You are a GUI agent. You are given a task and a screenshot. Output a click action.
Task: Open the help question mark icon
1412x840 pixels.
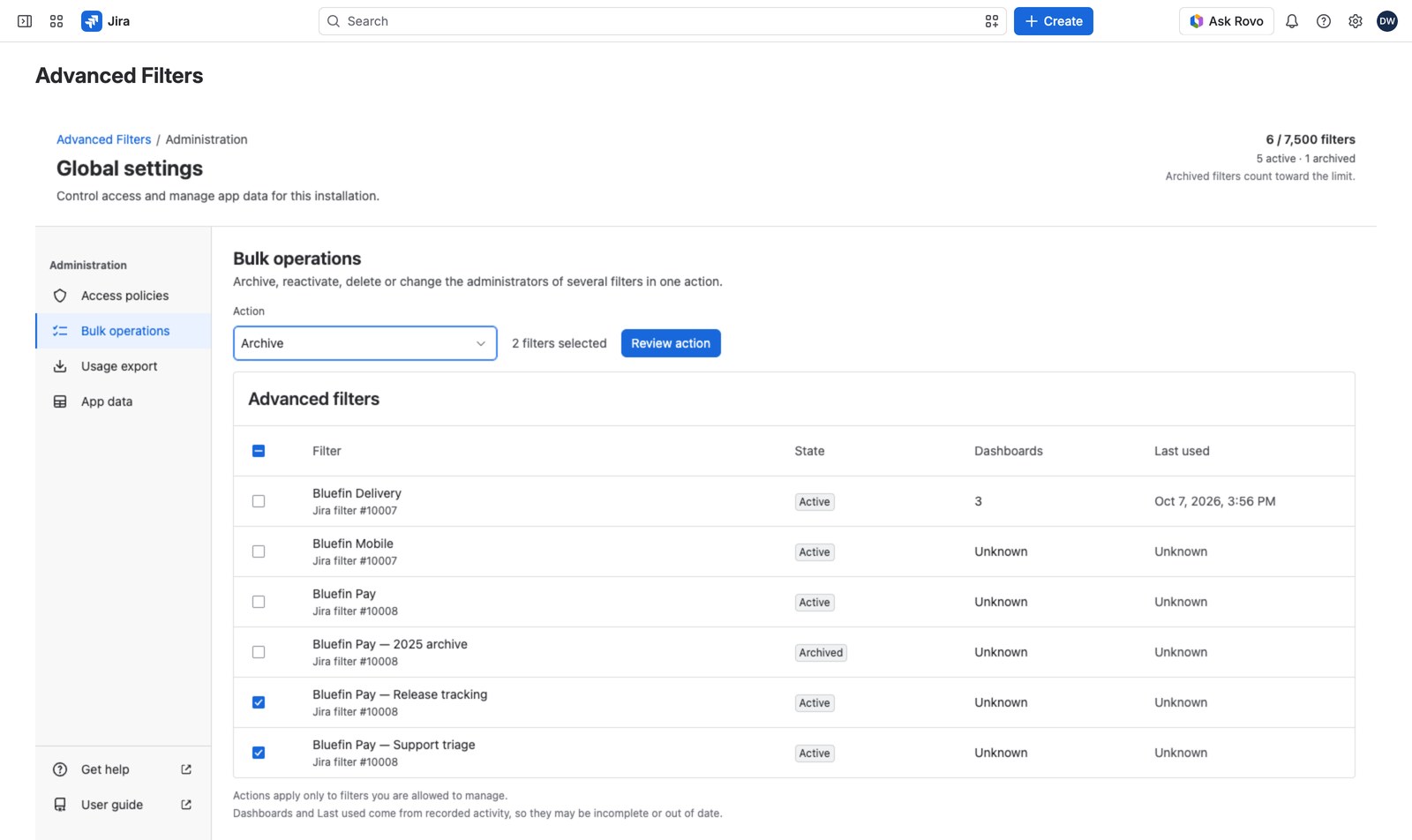(x=1324, y=21)
